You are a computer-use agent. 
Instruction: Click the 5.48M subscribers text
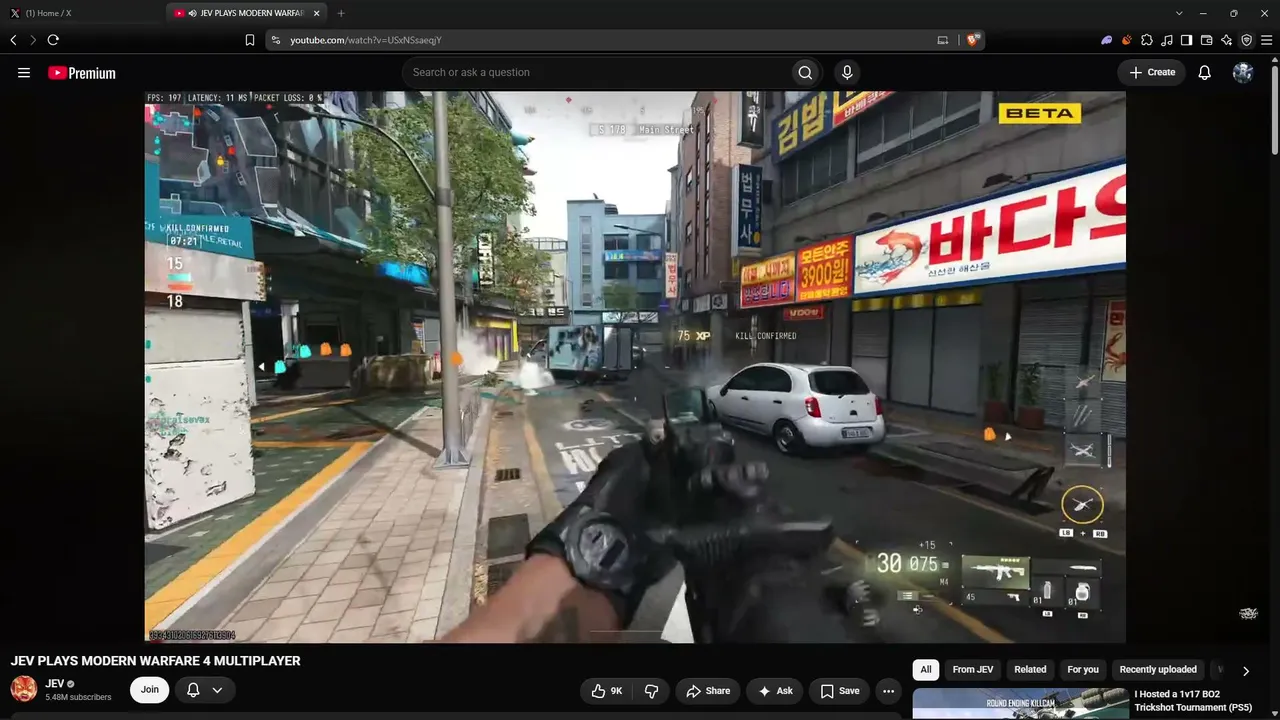pos(78,697)
